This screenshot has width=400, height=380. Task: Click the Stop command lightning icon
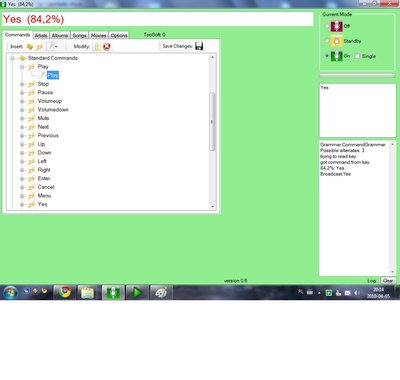click(32, 84)
